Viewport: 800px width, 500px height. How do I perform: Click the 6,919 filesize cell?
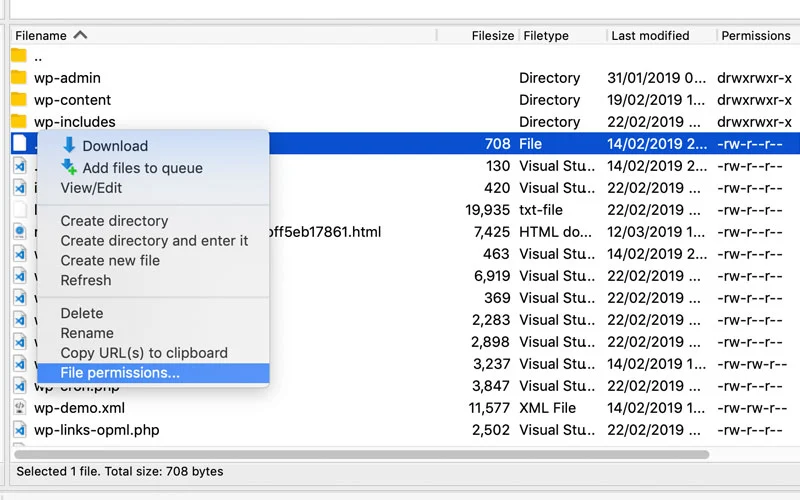(x=492, y=276)
